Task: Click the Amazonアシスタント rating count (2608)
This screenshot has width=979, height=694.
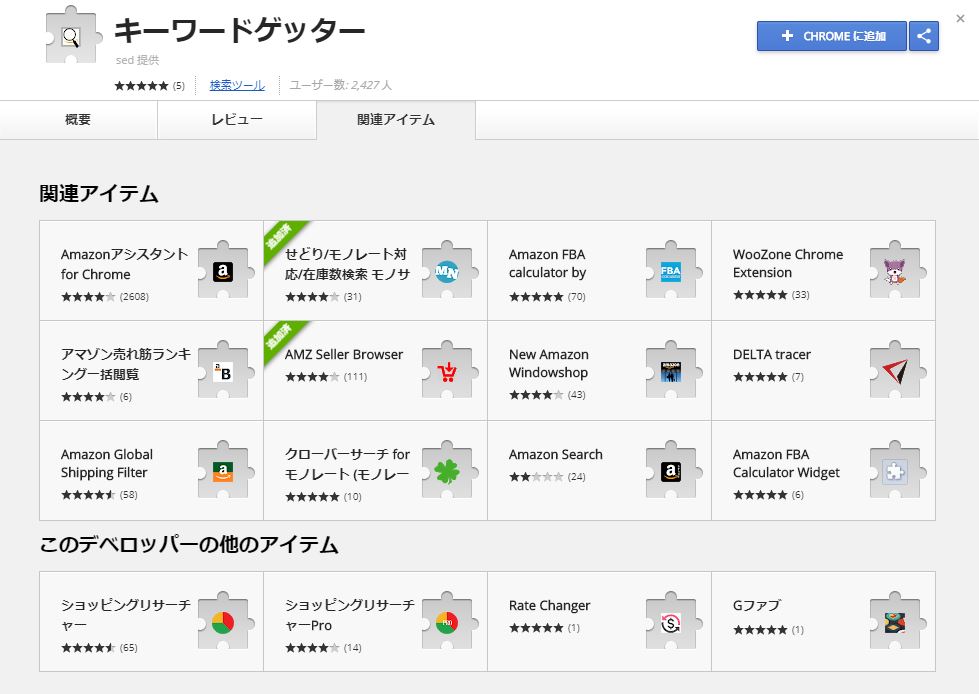Action: (134, 296)
